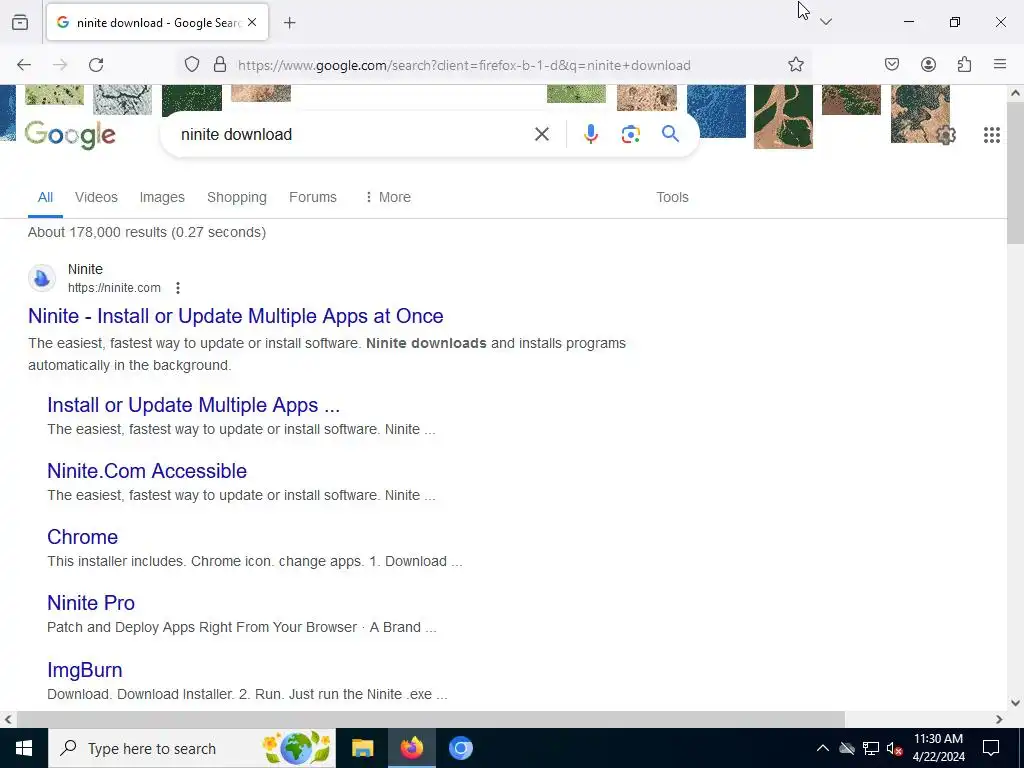1024x768 pixels.
Task: Open Firefox account menu
Action: pyautogui.click(x=928, y=65)
